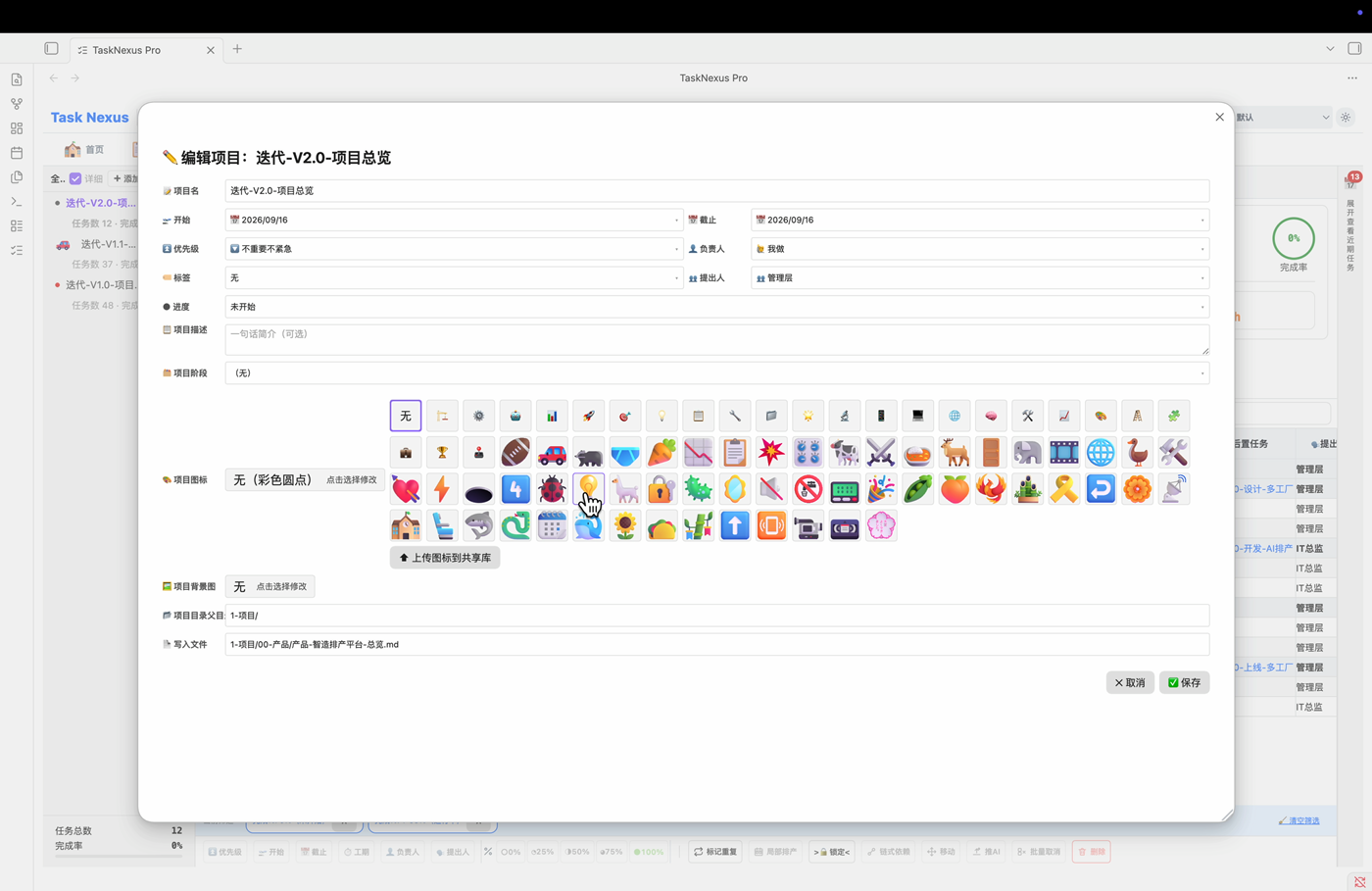
Task: Switch to the TaskNexus Pro tab
Action: pyautogui.click(x=145, y=50)
